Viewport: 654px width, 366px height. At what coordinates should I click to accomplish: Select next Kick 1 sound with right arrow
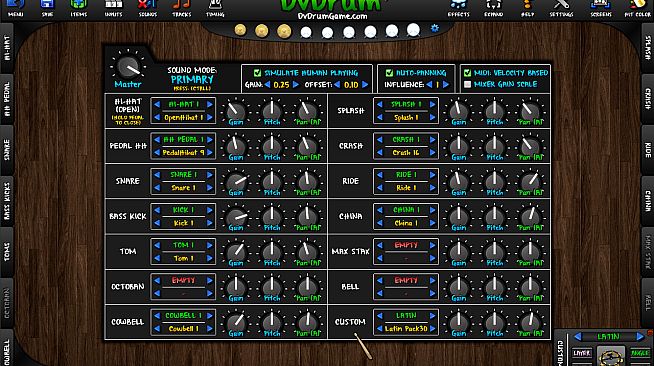click(210, 223)
